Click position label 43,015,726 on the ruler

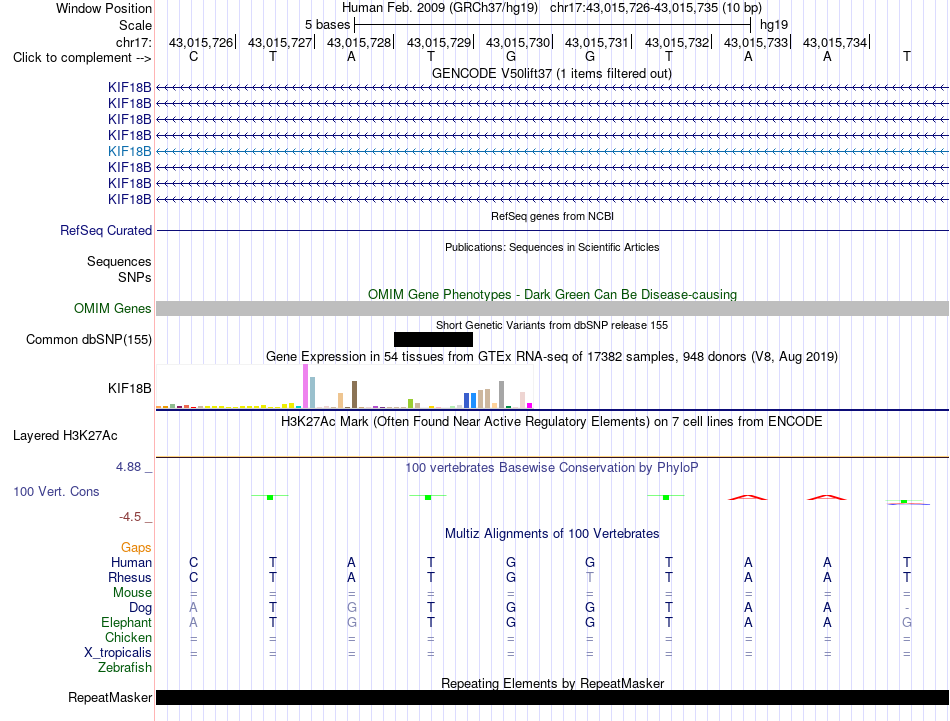coord(201,42)
